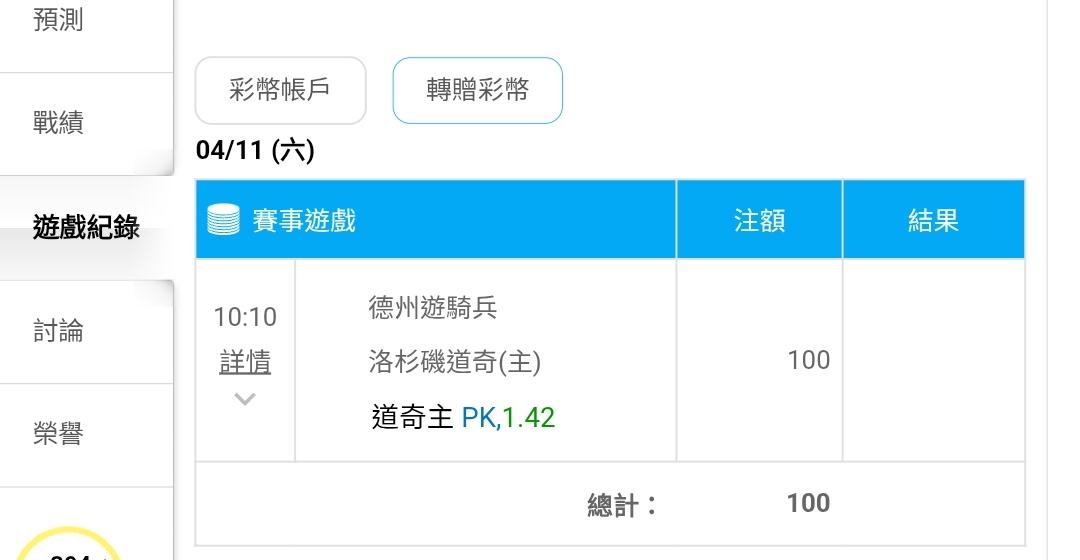Image resolution: width=1080 pixels, height=560 pixels.
Task: Click the 賽事遊戲 column header
Action: 304,220
